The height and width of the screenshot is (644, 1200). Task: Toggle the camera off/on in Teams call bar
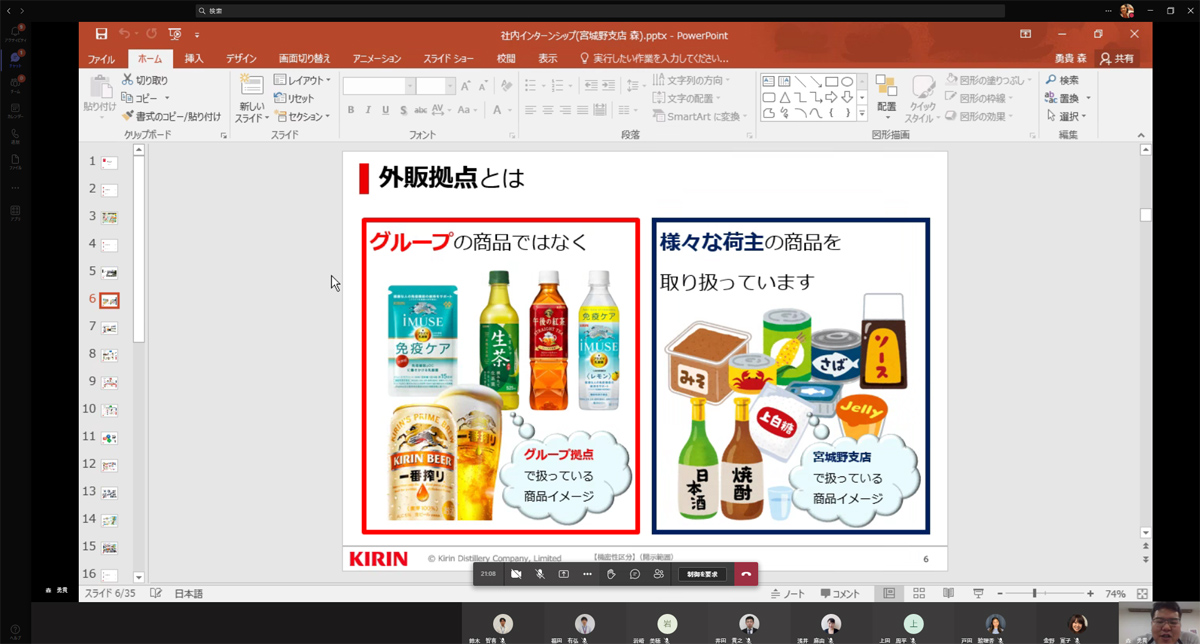point(516,574)
